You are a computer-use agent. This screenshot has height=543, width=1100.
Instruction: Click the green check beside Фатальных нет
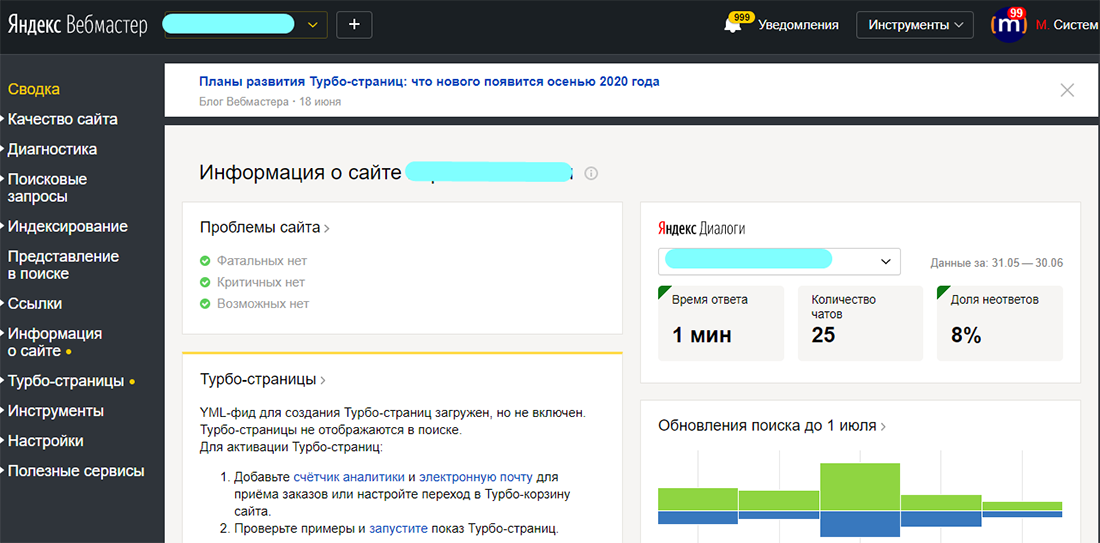[205, 261]
